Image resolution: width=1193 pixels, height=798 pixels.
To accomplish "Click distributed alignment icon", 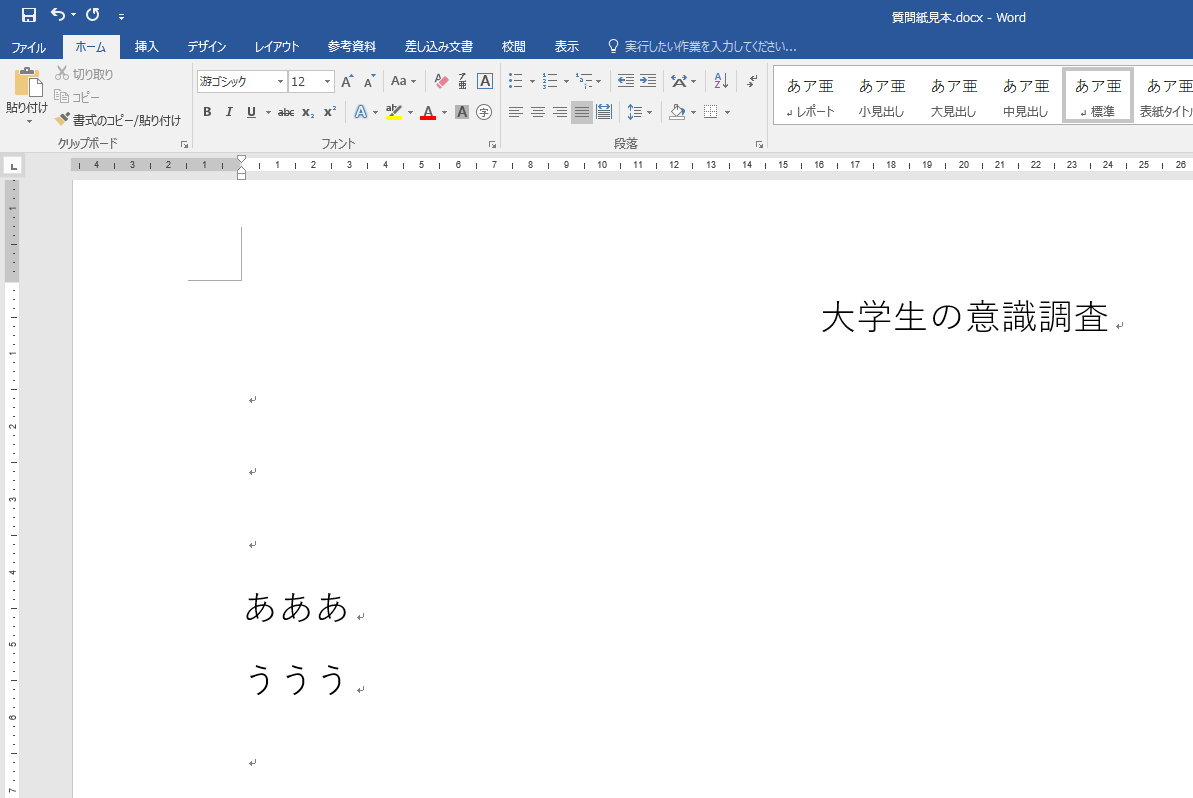I will (x=604, y=113).
